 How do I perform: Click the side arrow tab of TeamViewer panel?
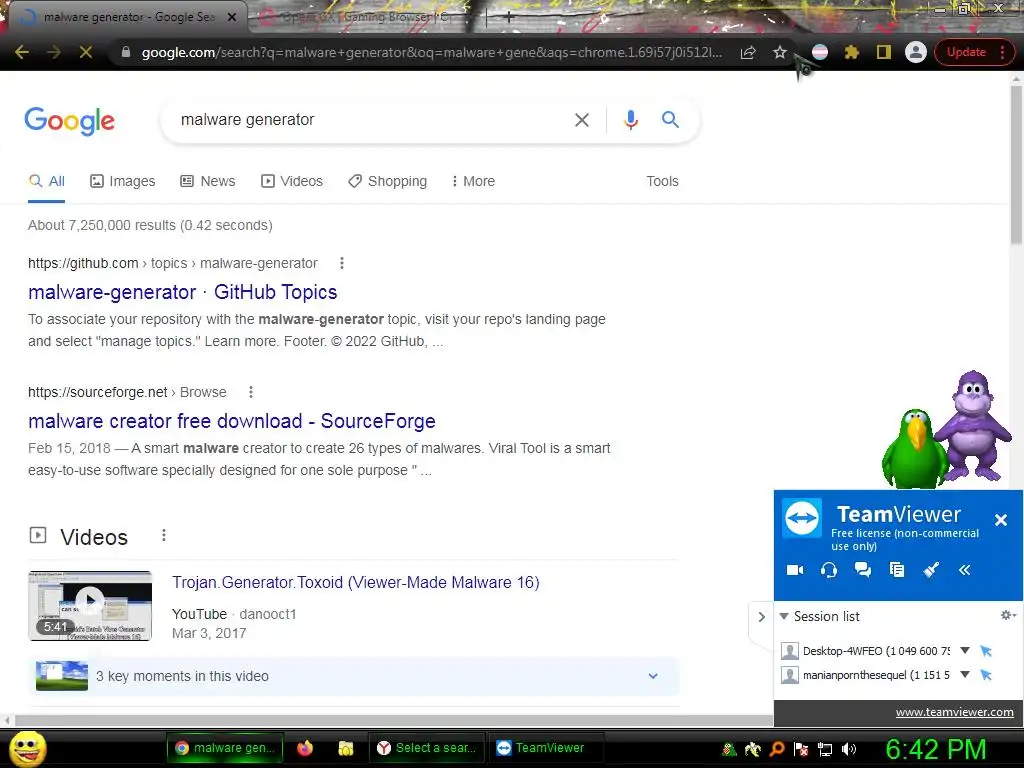[761, 616]
